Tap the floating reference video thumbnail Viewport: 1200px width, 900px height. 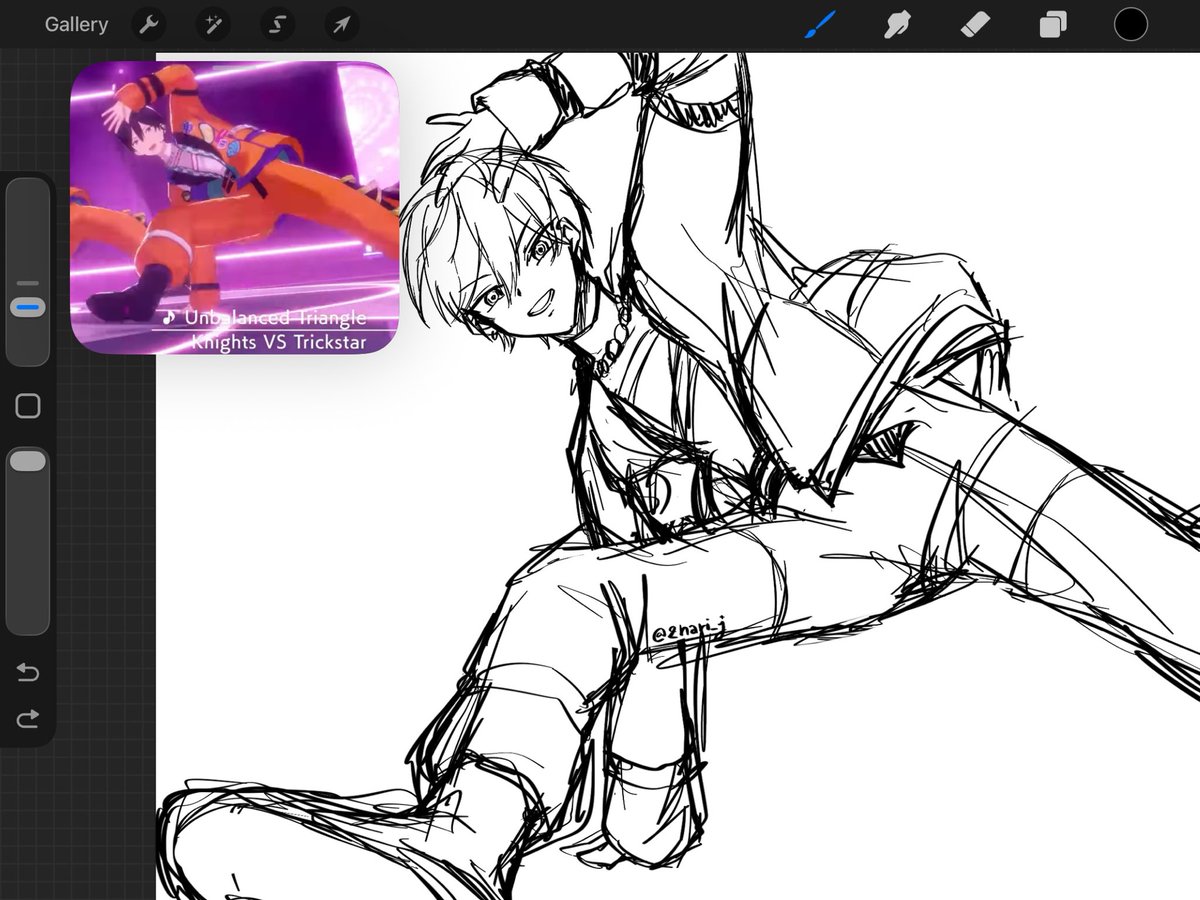point(235,208)
